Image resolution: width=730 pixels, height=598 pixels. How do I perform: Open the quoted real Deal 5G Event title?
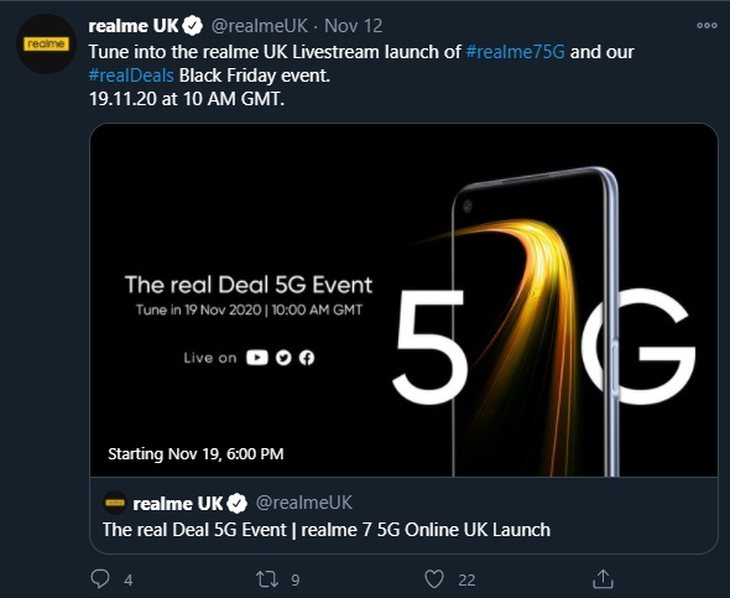tap(326, 530)
